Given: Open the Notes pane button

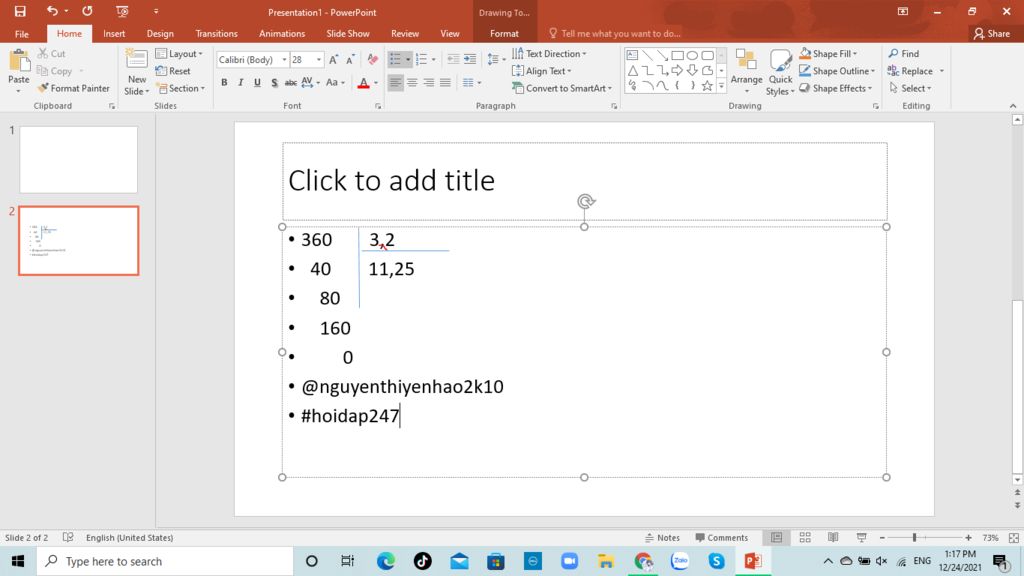Looking at the screenshot, I should click(662, 537).
